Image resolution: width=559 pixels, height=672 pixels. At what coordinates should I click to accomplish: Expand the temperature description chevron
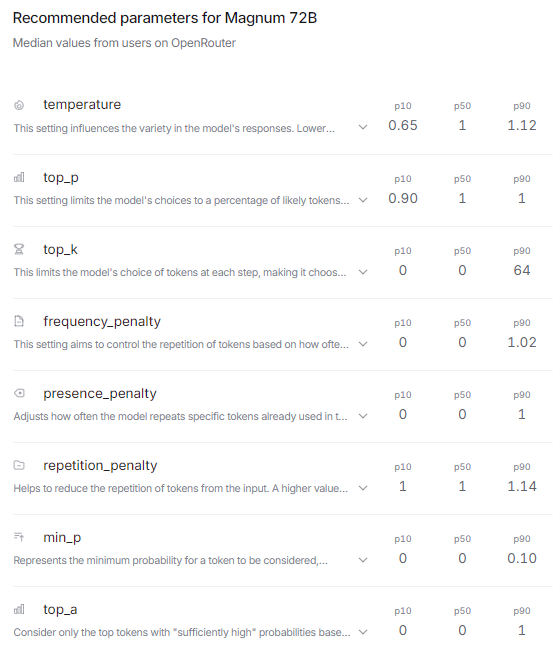point(363,127)
